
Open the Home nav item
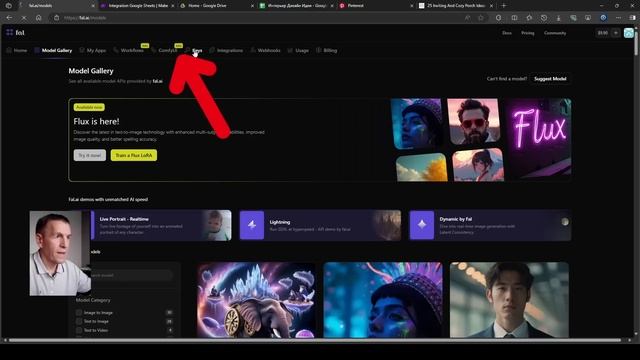(x=17, y=50)
